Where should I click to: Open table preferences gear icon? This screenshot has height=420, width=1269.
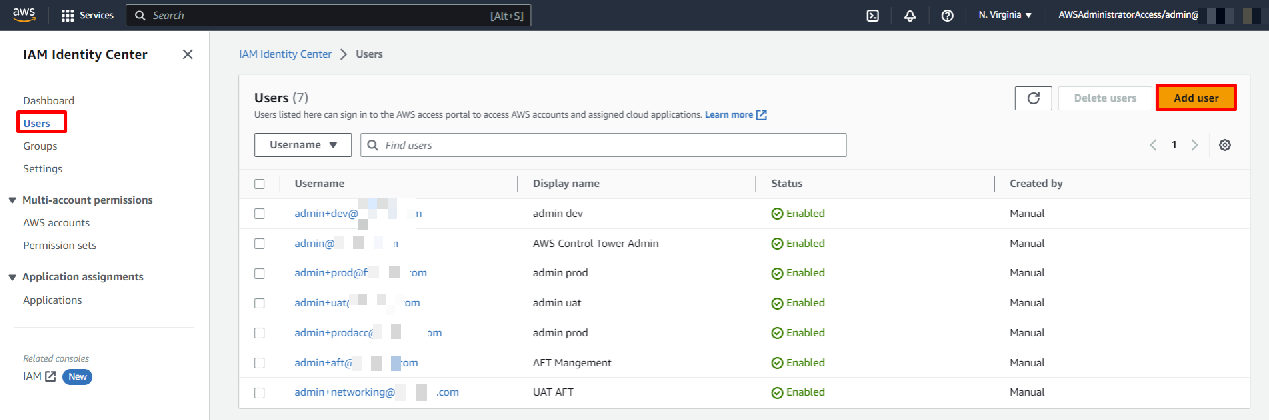(1225, 145)
